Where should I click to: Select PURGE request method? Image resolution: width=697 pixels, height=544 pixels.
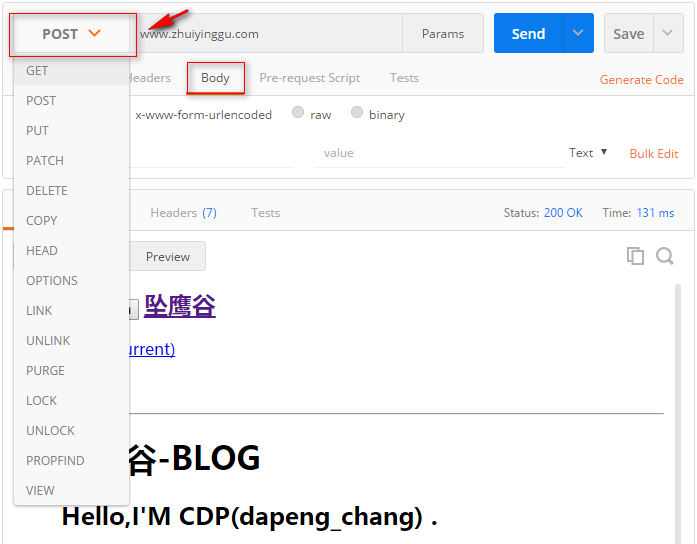click(x=71, y=371)
